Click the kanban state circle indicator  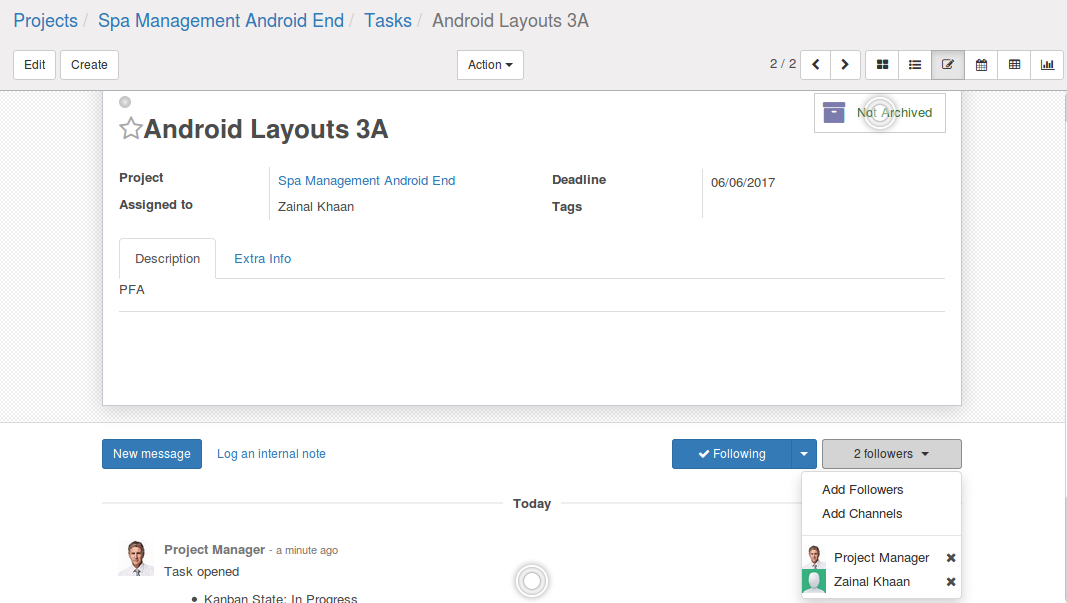125,102
